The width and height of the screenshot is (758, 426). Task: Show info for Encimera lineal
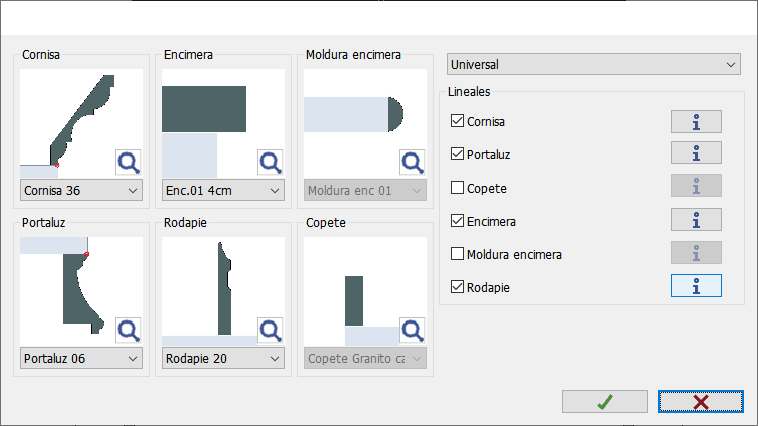coord(696,220)
